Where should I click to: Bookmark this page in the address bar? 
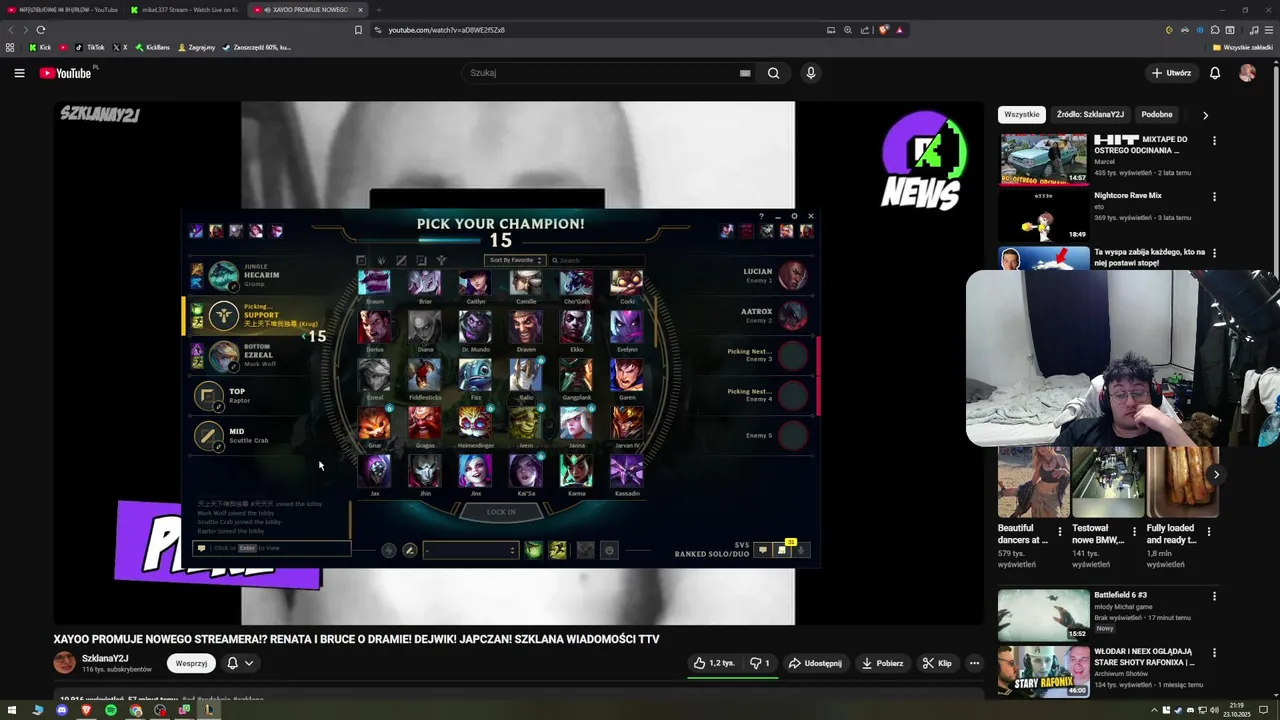point(358,30)
